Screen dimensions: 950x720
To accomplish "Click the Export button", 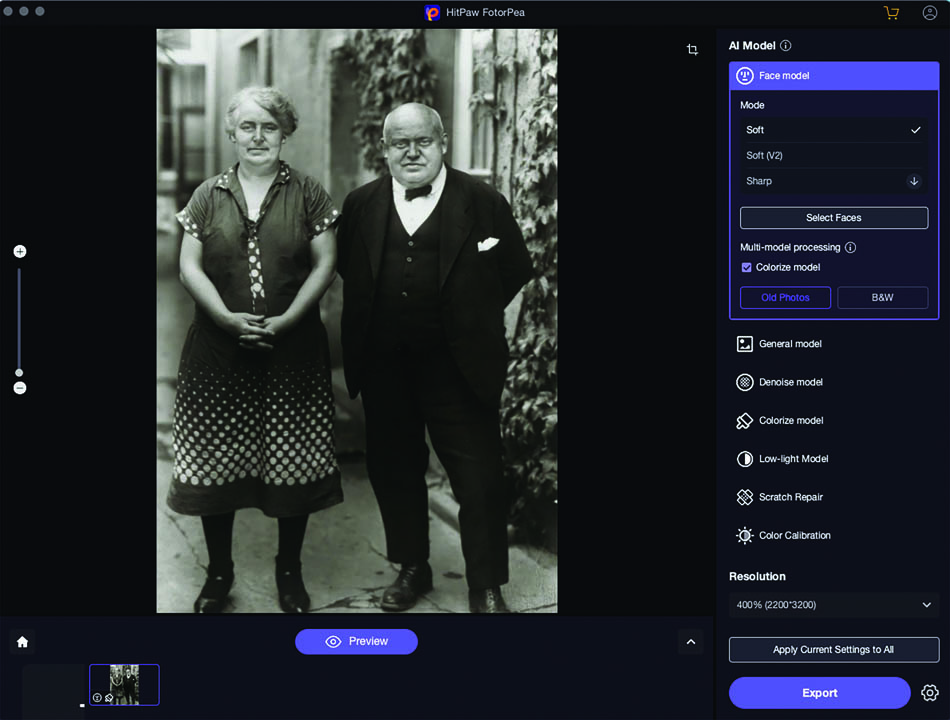I will click(x=819, y=692).
